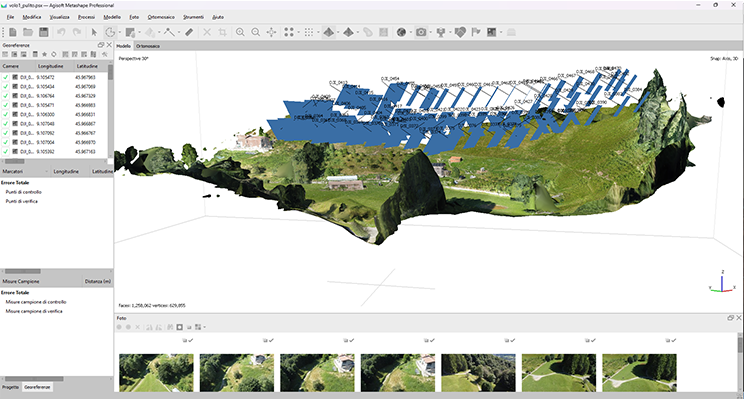The image size is (744, 400).
Task: Uncheck camera with longitude 9.105472
Action: pos(6,77)
